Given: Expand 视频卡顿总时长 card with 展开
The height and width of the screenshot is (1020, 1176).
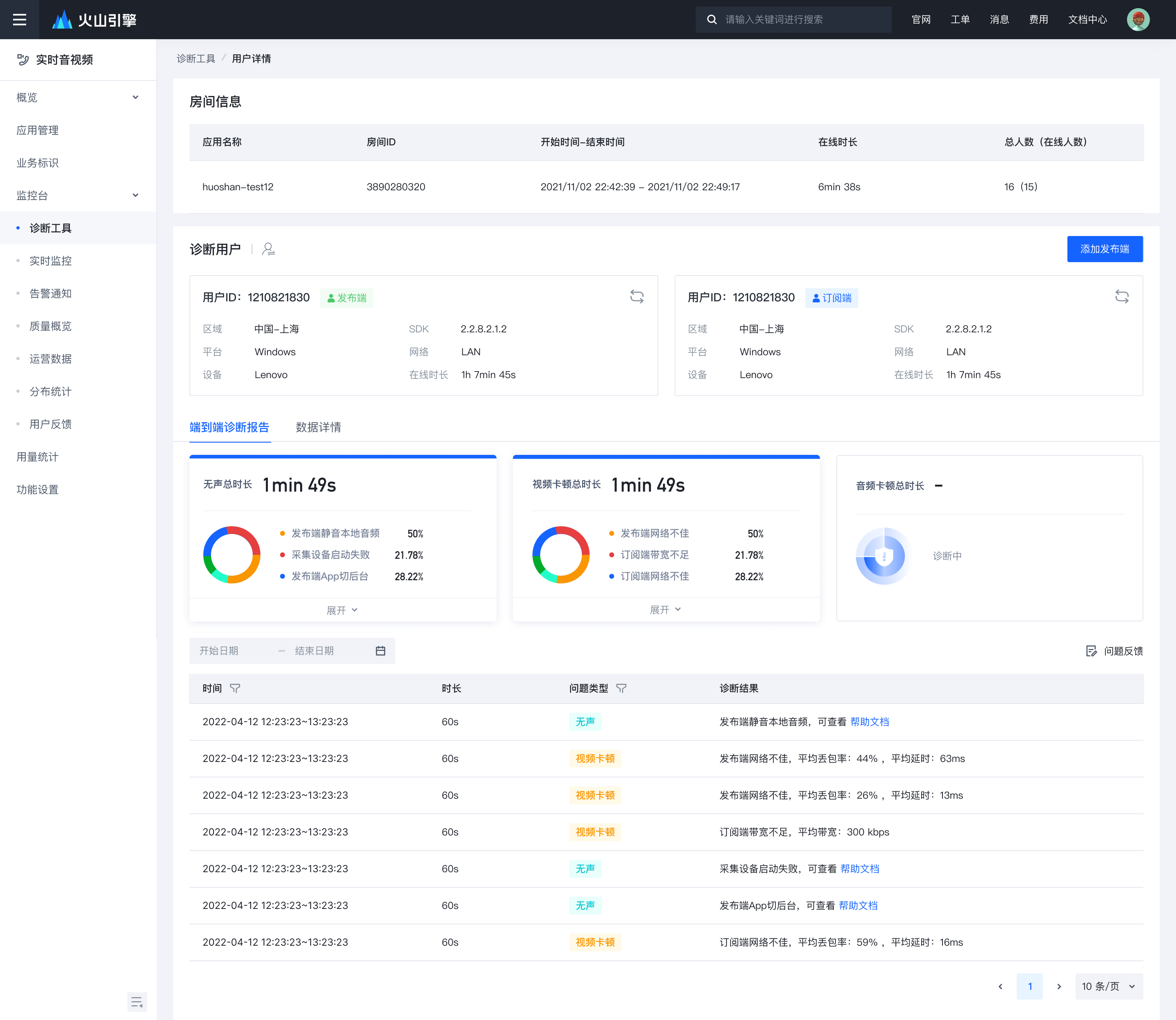Looking at the screenshot, I should [x=666, y=610].
